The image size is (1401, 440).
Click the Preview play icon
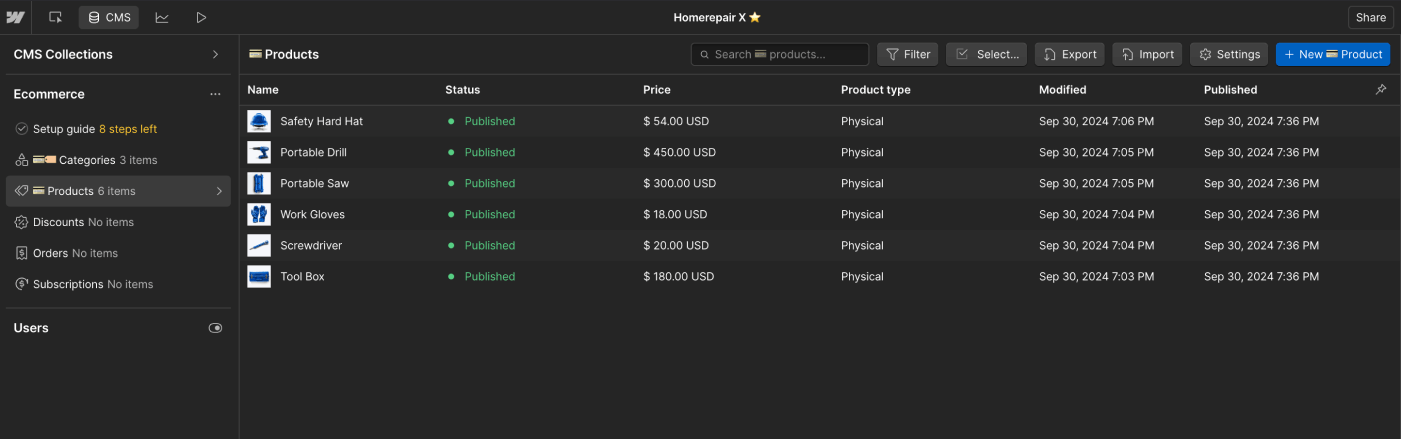tap(201, 17)
